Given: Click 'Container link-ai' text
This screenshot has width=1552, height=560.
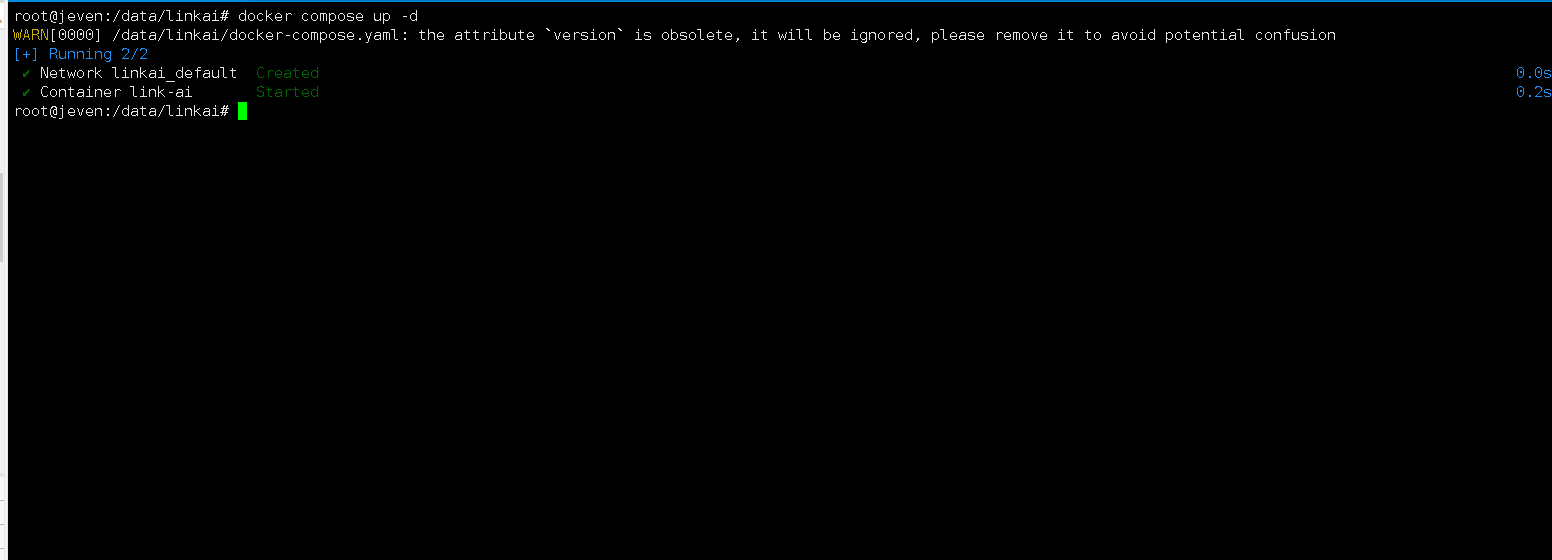Looking at the screenshot, I should pyautogui.click(x=116, y=92).
